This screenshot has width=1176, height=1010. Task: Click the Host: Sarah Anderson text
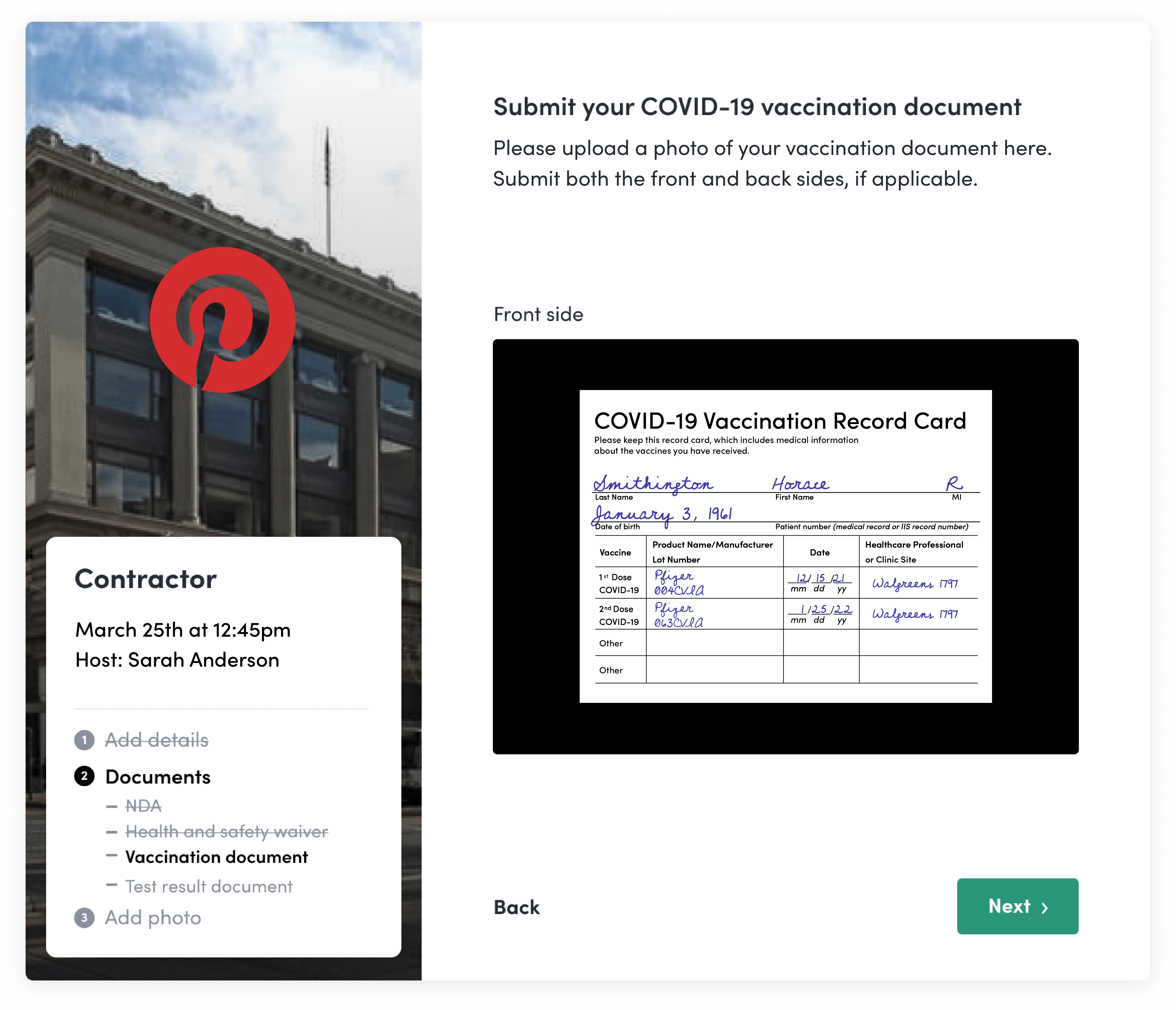tap(177, 660)
